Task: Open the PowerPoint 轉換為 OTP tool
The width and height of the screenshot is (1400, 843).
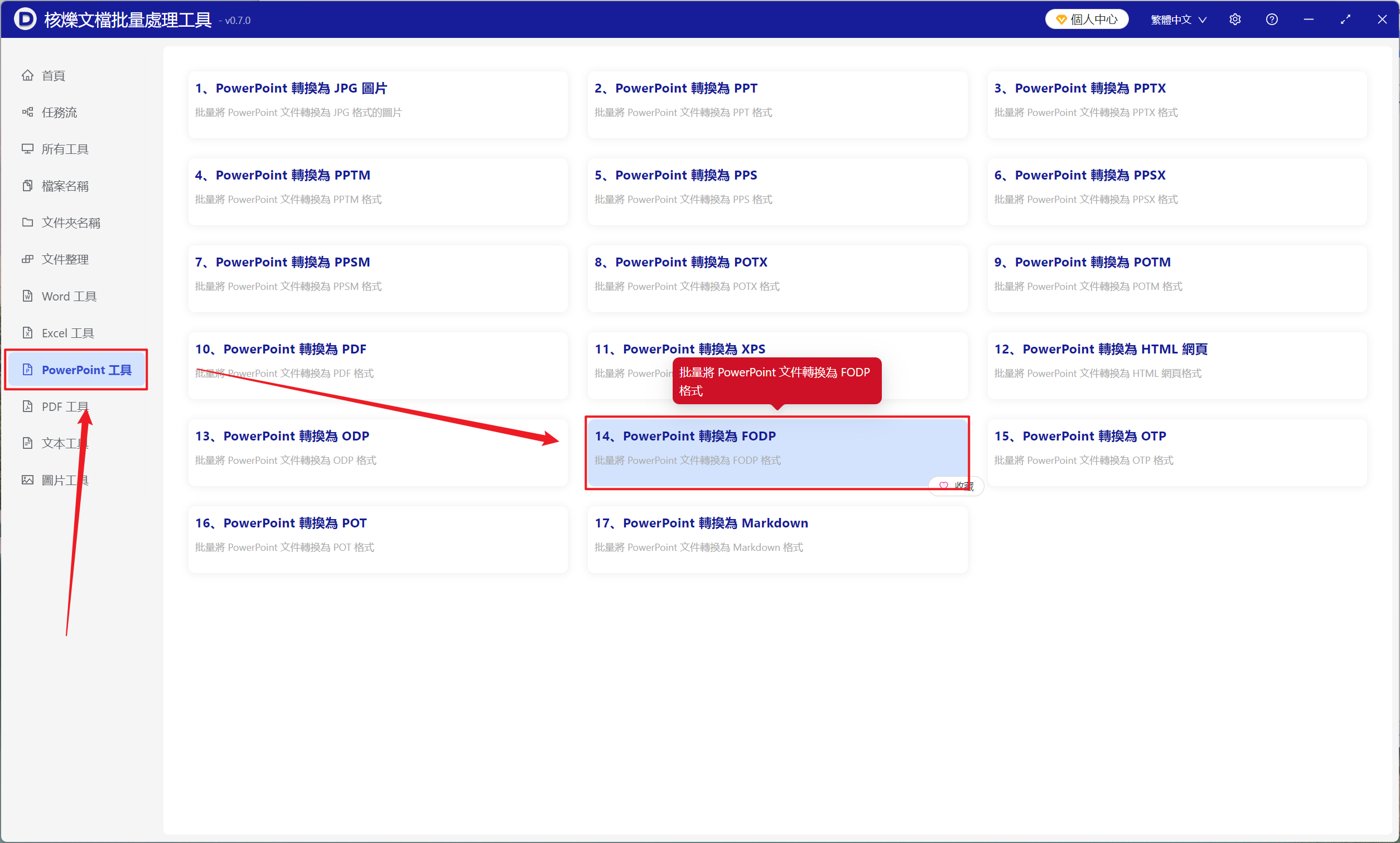Action: [x=1177, y=452]
